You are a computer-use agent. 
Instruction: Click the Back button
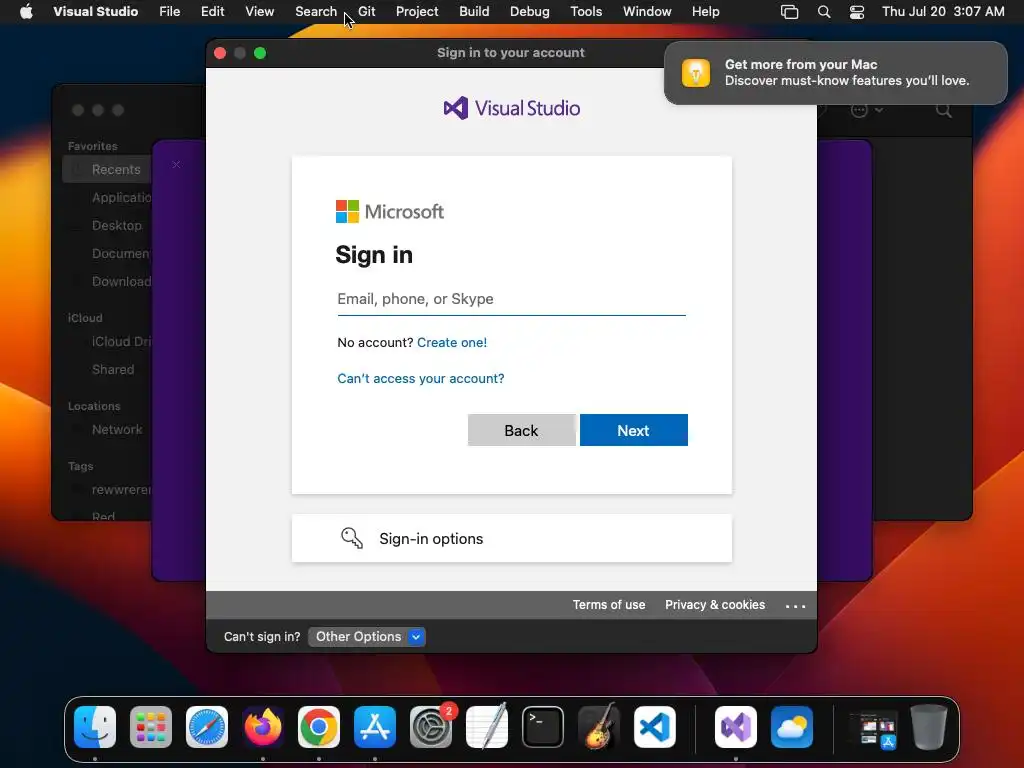click(x=521, y=430)
